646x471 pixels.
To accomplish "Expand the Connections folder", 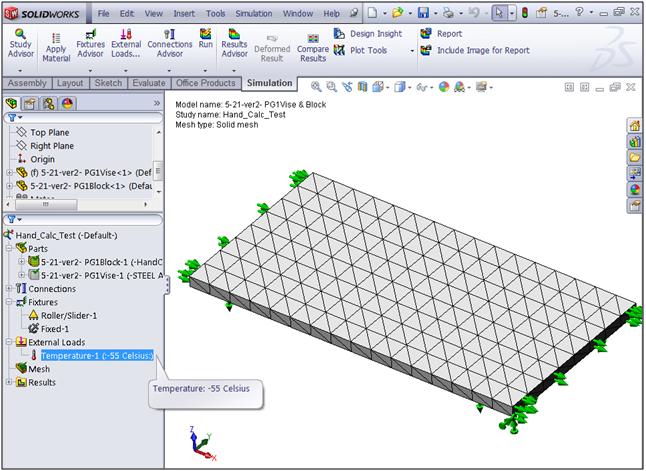I will 9,288.
